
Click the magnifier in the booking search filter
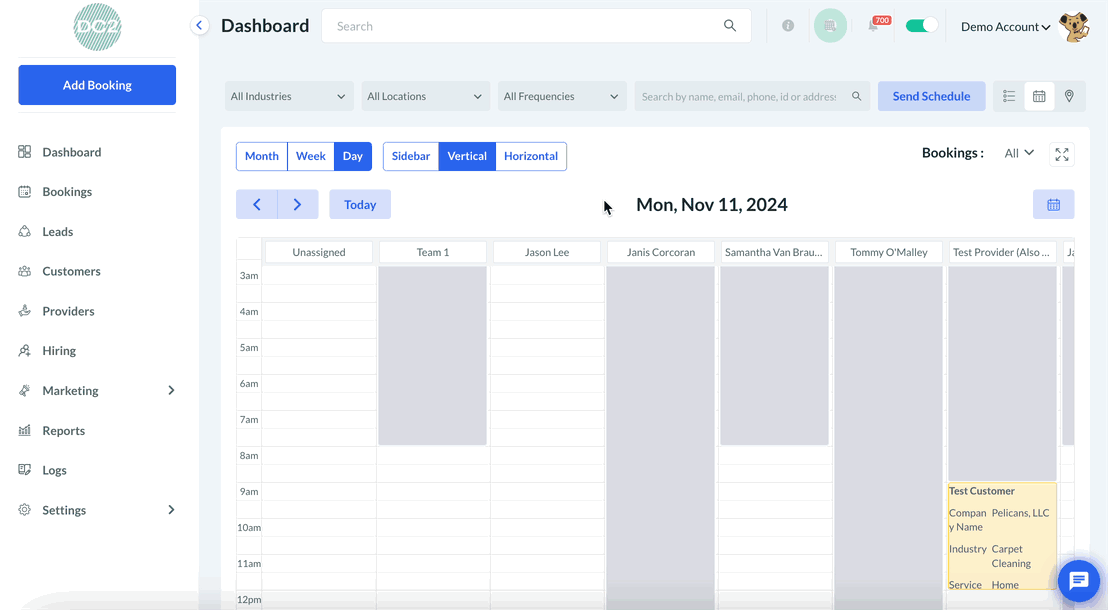click(856, 96)
